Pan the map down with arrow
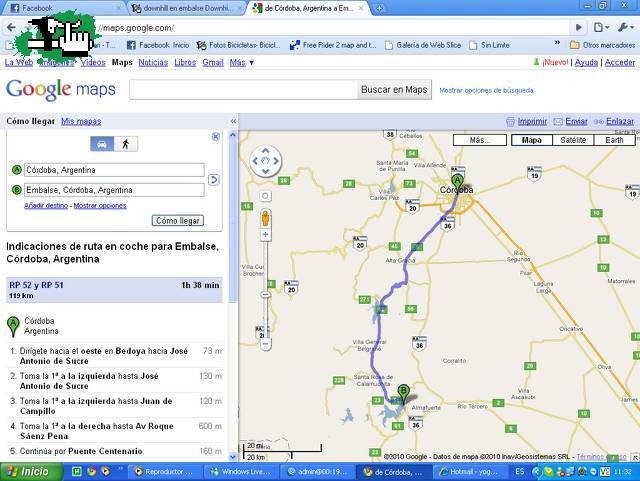This screenshot has height=481, width=640. point(265,171)
